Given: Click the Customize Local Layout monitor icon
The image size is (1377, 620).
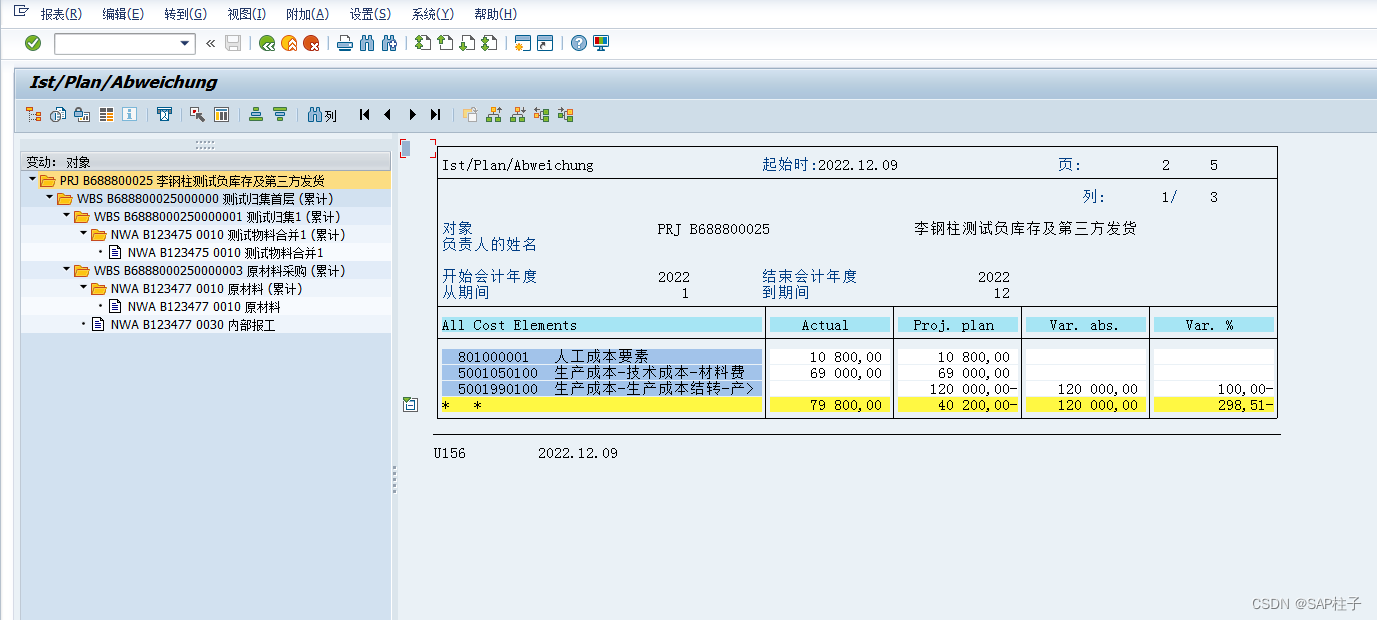Looking at the screenshot, I should (x=601, y=43).
